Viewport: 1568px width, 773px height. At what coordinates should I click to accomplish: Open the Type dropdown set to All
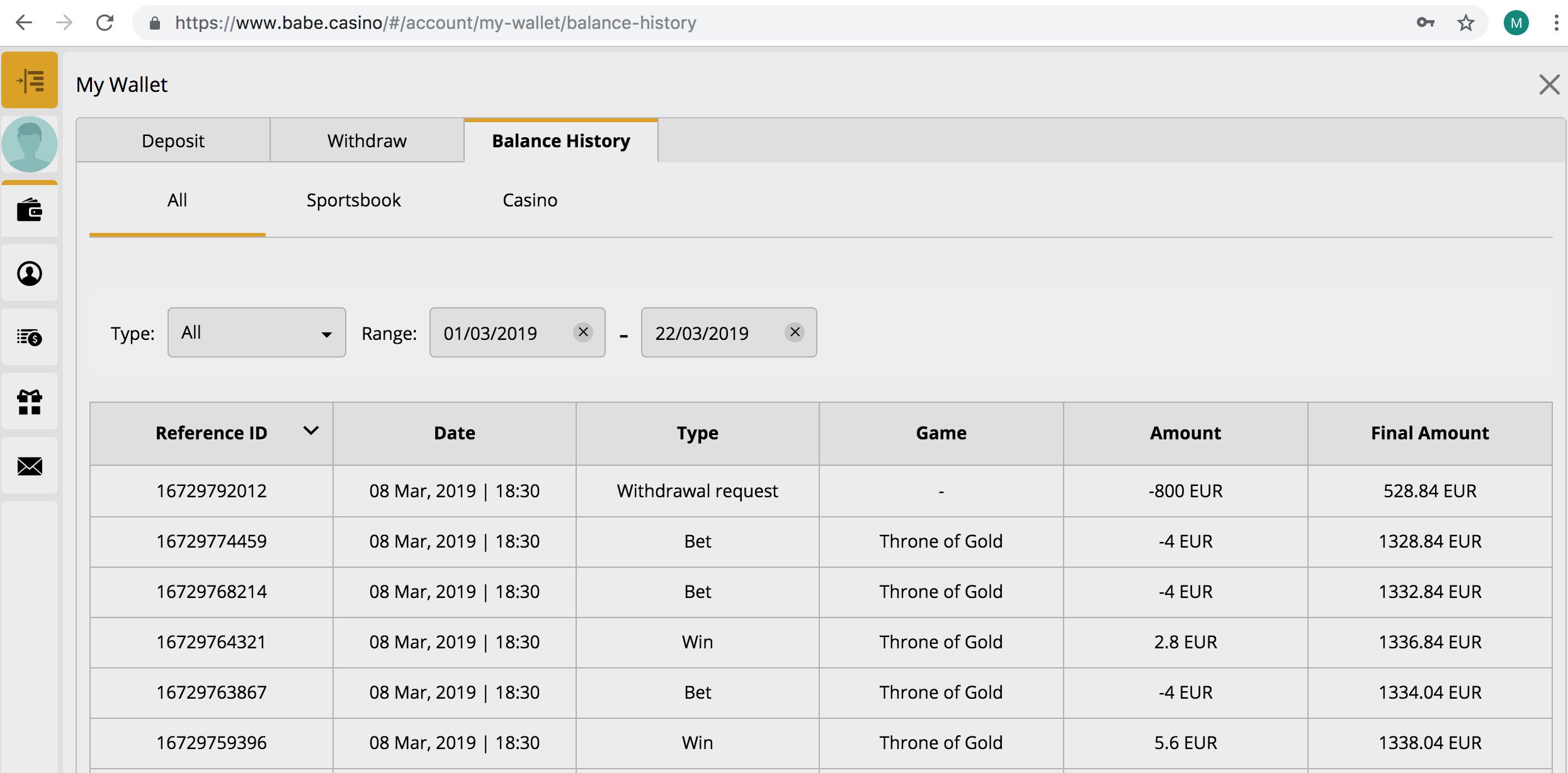pos(257,332)
